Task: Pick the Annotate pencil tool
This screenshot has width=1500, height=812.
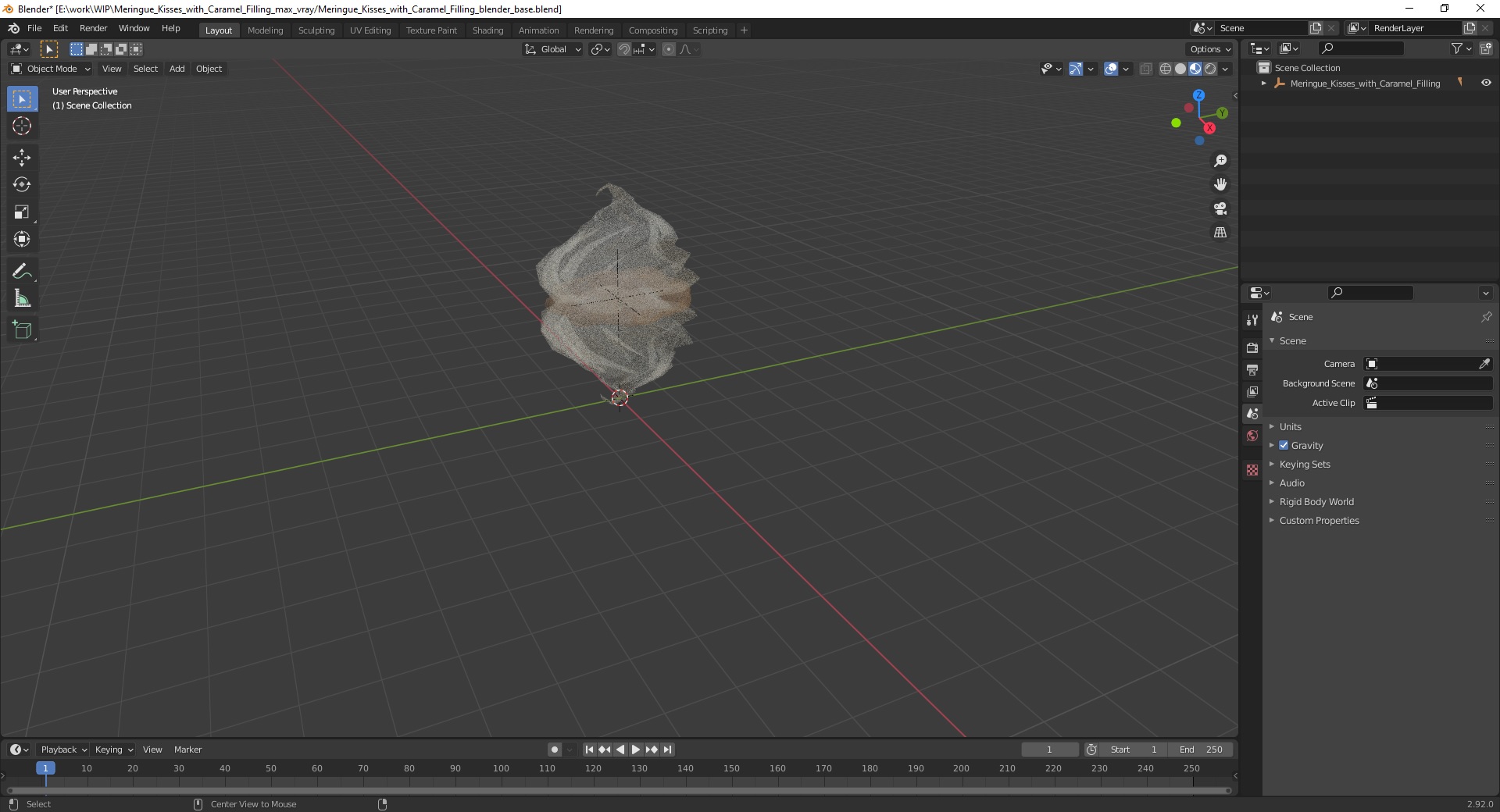Action: pyautogui.click(x=22, y=272)
